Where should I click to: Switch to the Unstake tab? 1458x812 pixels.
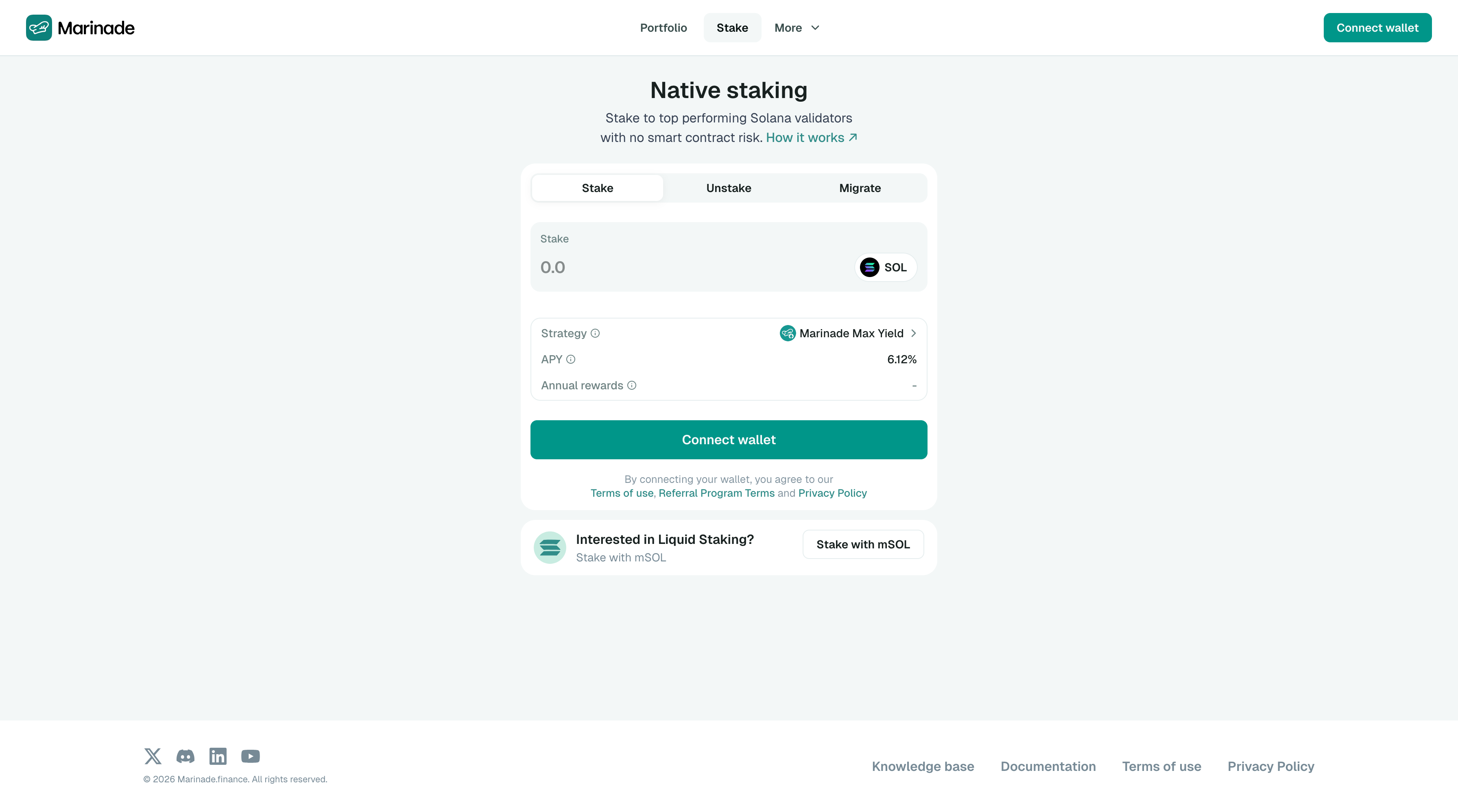coord(729,188)
